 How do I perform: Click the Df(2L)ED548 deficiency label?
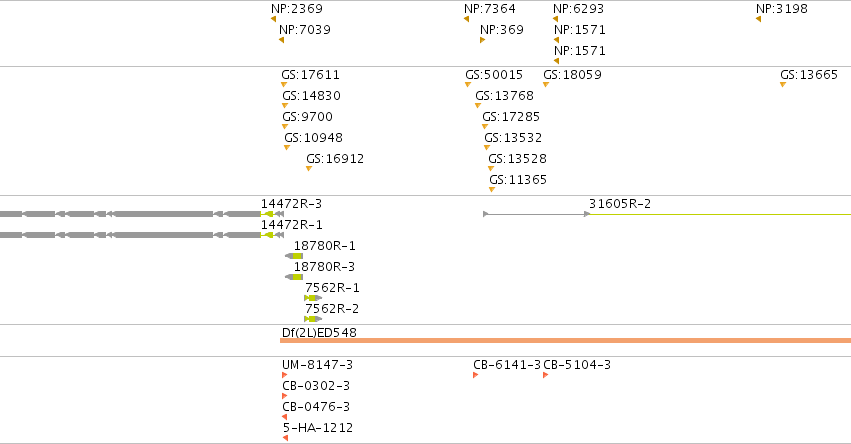point(319,333)
